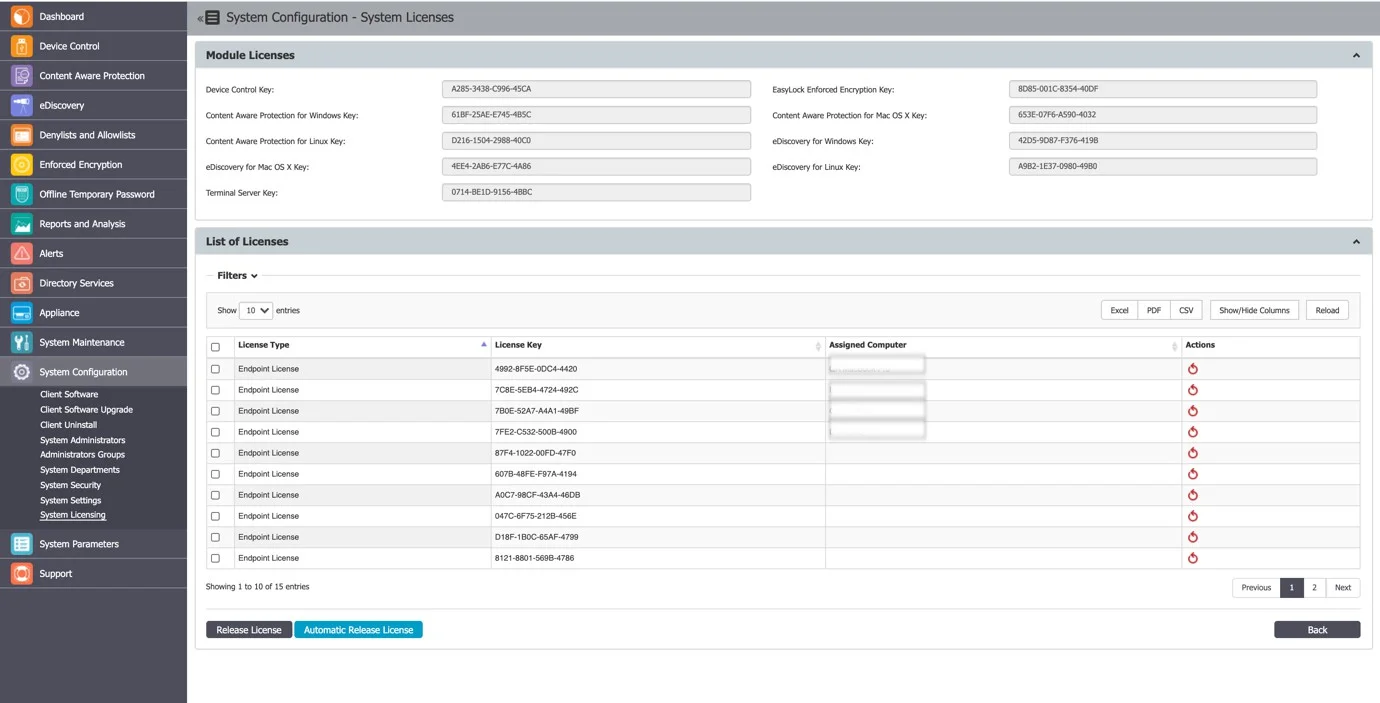The height and width of the screenshot is (703, 1380).
Task: Export the license list to Excel
Action: point(1119,310)
